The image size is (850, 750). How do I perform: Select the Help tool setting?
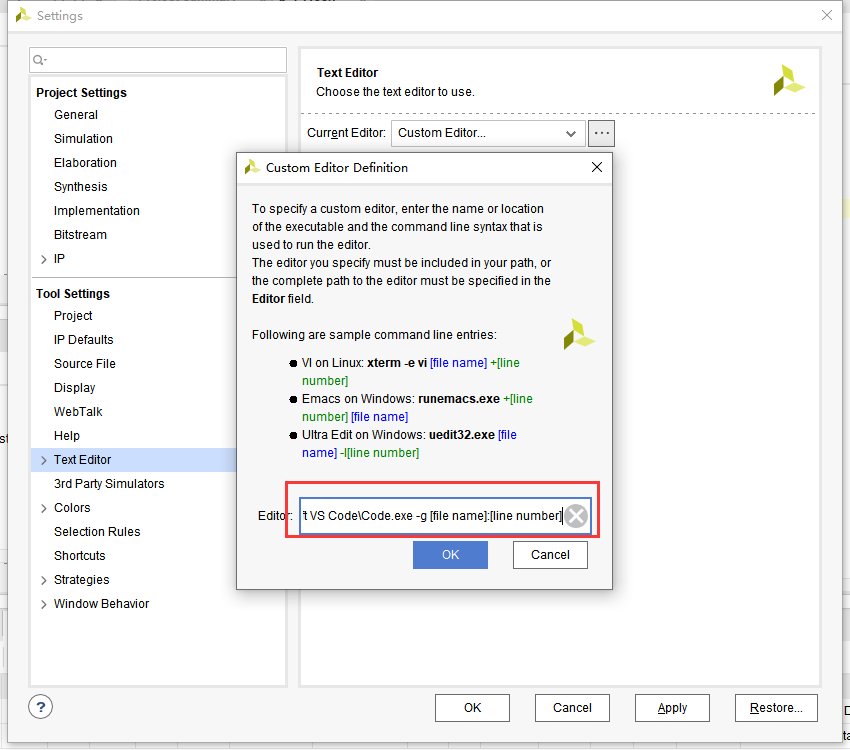tap(67, 436)
